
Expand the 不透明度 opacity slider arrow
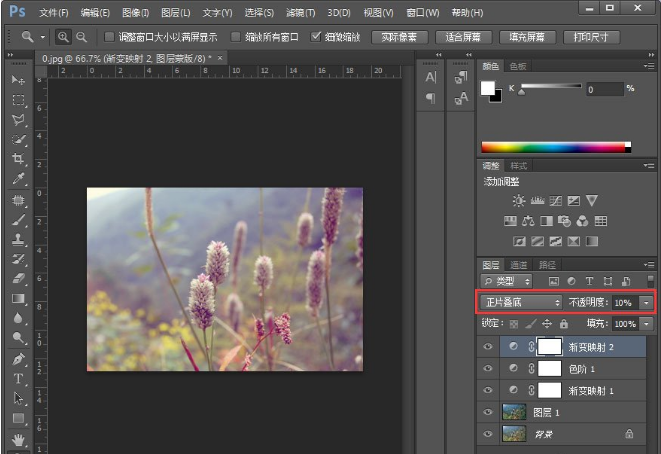click(x=646, y=302)
